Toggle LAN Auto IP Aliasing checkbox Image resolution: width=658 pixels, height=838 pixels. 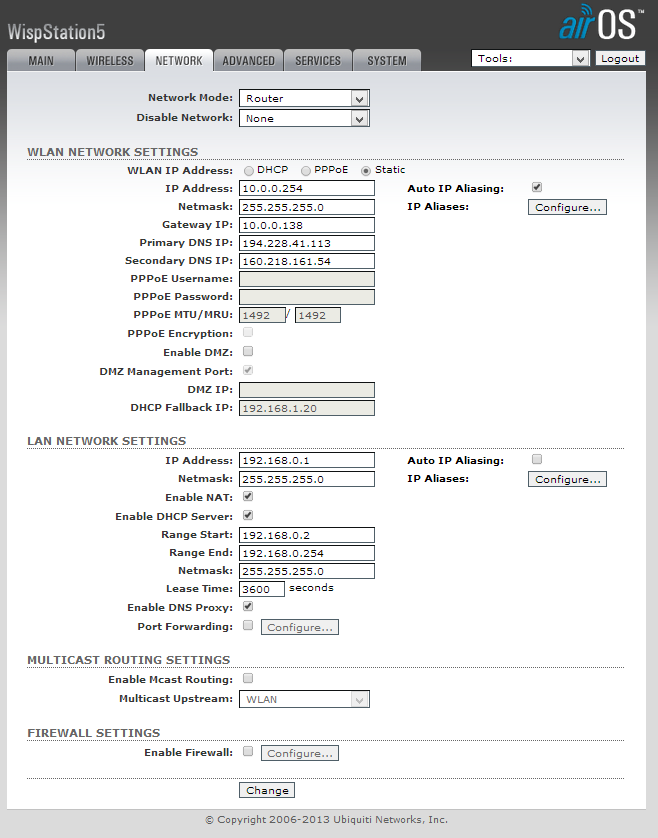click(x=537, y=459)
